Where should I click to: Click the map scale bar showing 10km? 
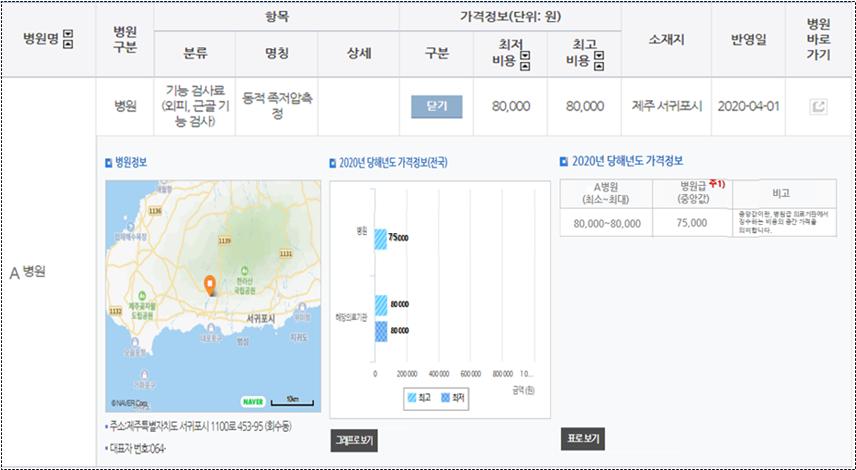292,402
